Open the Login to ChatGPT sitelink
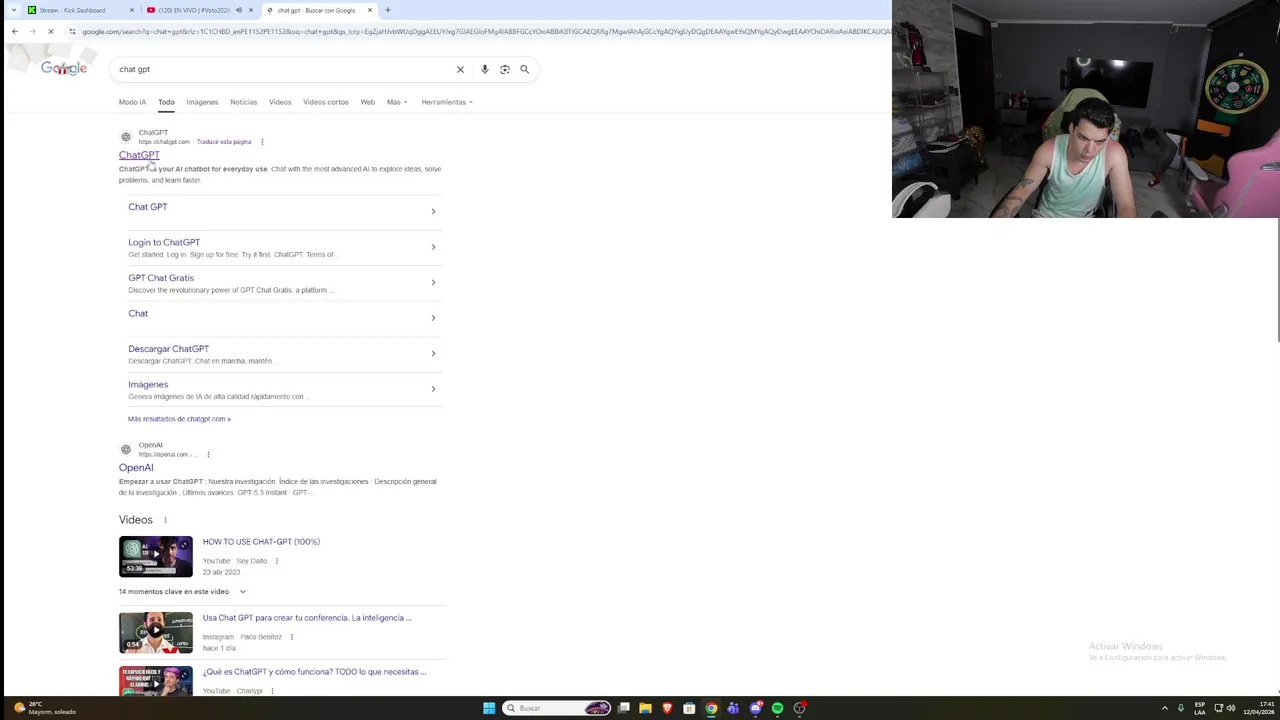1280x720 pixels. 164,242
